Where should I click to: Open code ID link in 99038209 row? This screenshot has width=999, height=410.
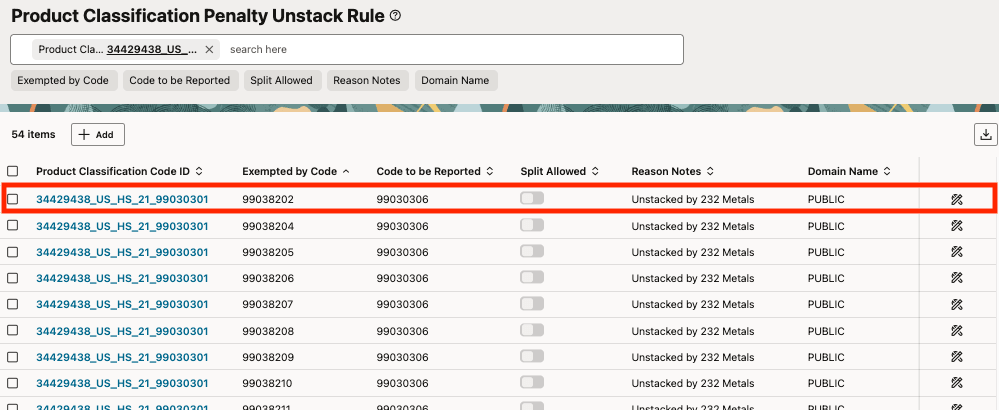122,357
